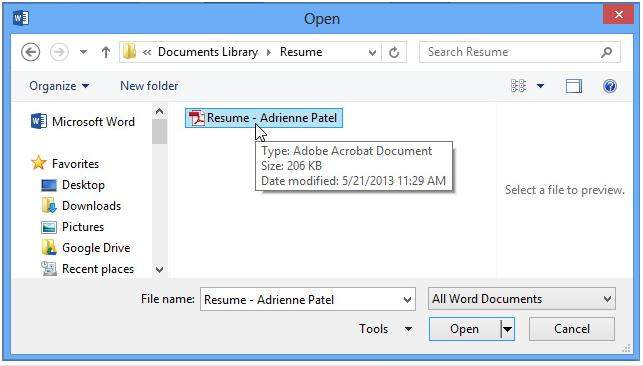The height and width of the screenshot is (366, 643).
Task: Open Google Drive from Favorites
Action: [x=96, y=248]
